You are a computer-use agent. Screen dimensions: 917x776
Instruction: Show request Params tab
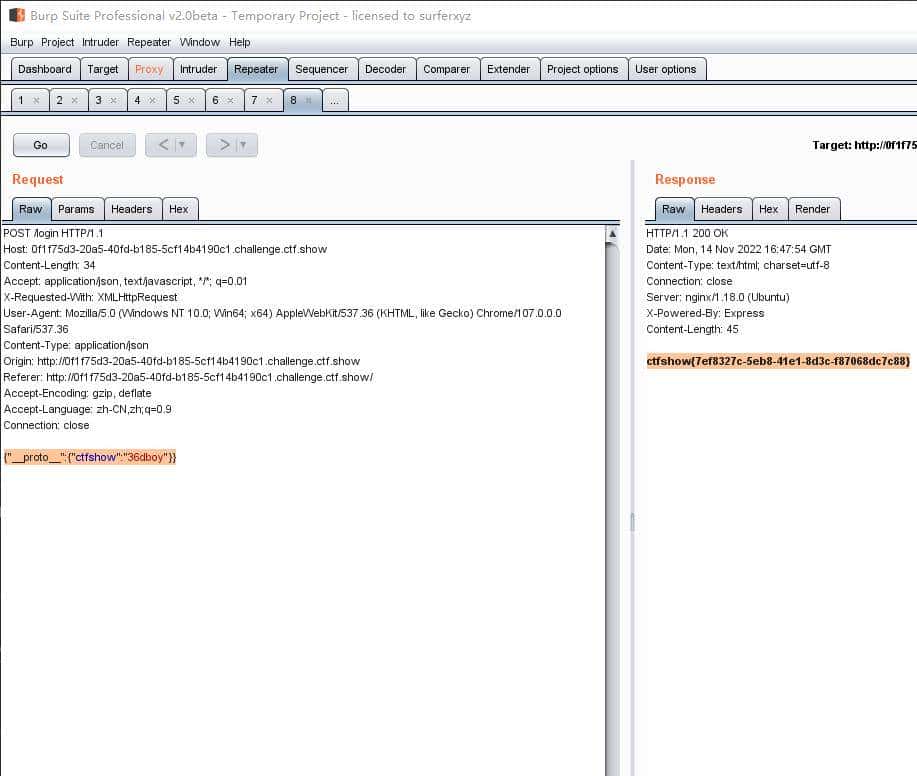[x=76, y=209]
